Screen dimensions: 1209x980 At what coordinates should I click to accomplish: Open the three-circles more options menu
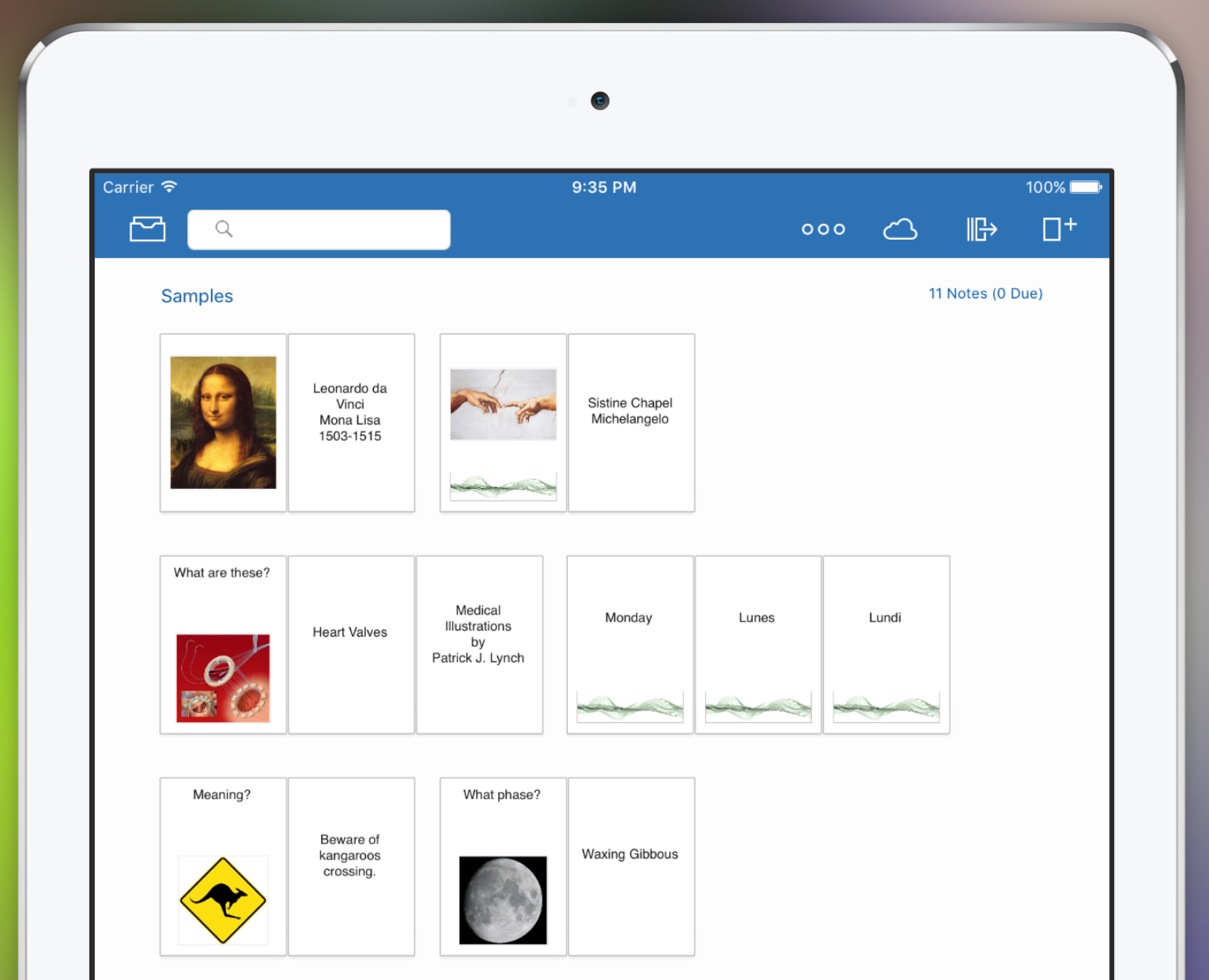tap(823, 229)
